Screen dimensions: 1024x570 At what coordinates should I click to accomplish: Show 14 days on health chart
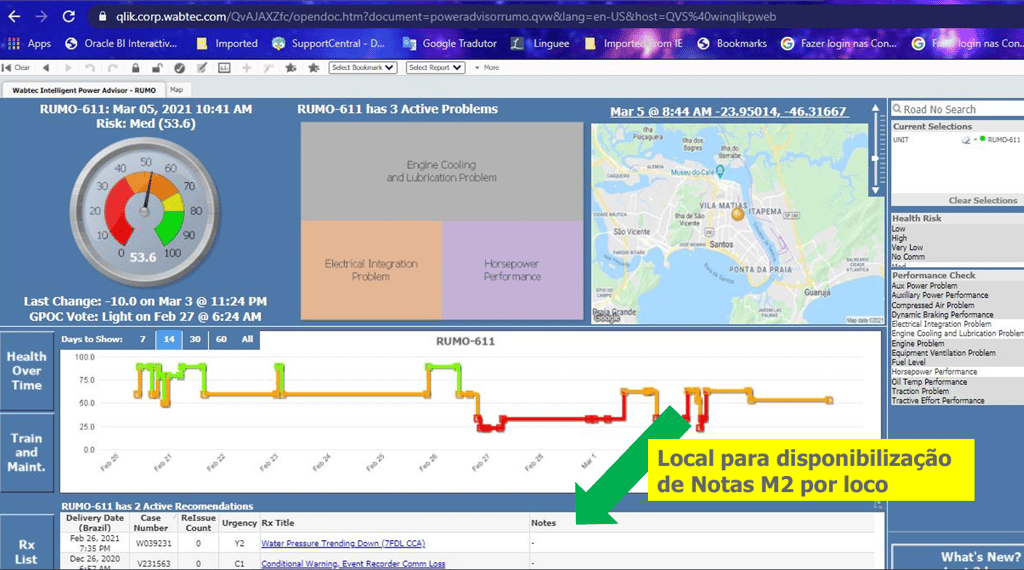[x=168, y=340]
